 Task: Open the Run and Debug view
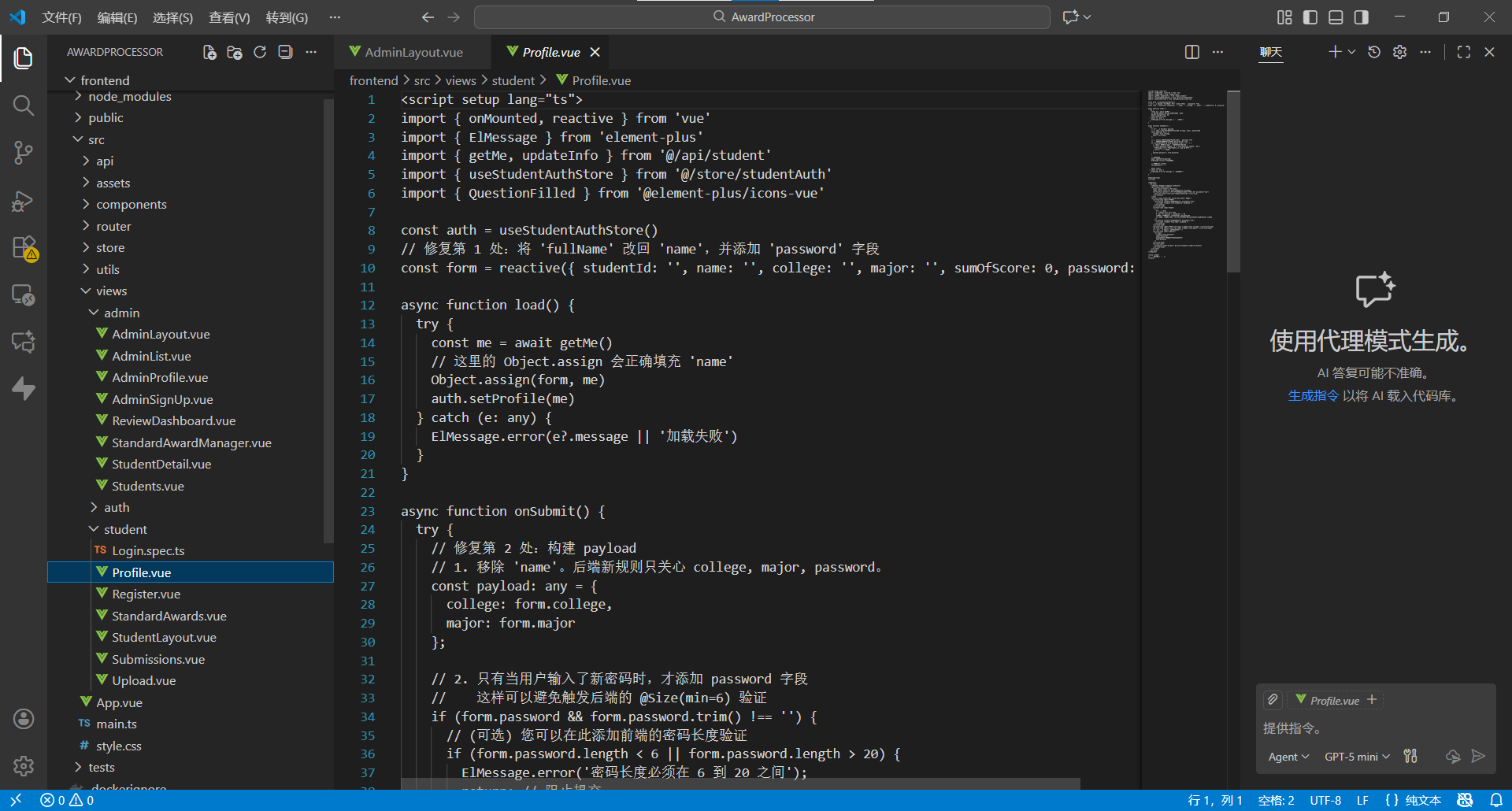[x=24, y=201]
